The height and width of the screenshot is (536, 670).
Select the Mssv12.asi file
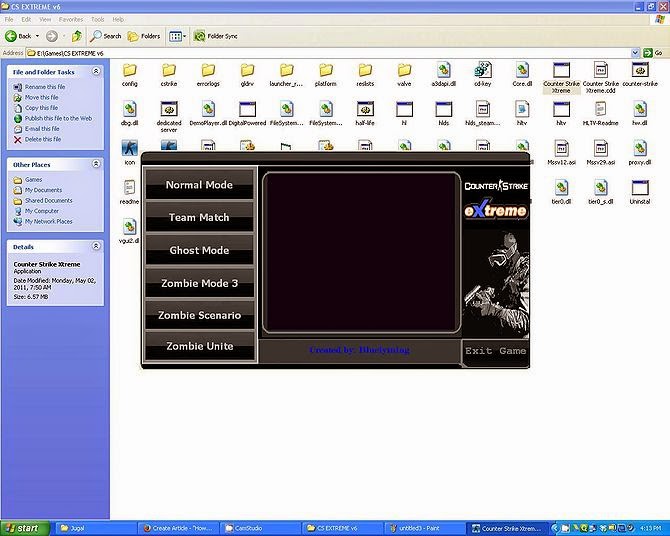pyautogui.click(x=561, y=153)
